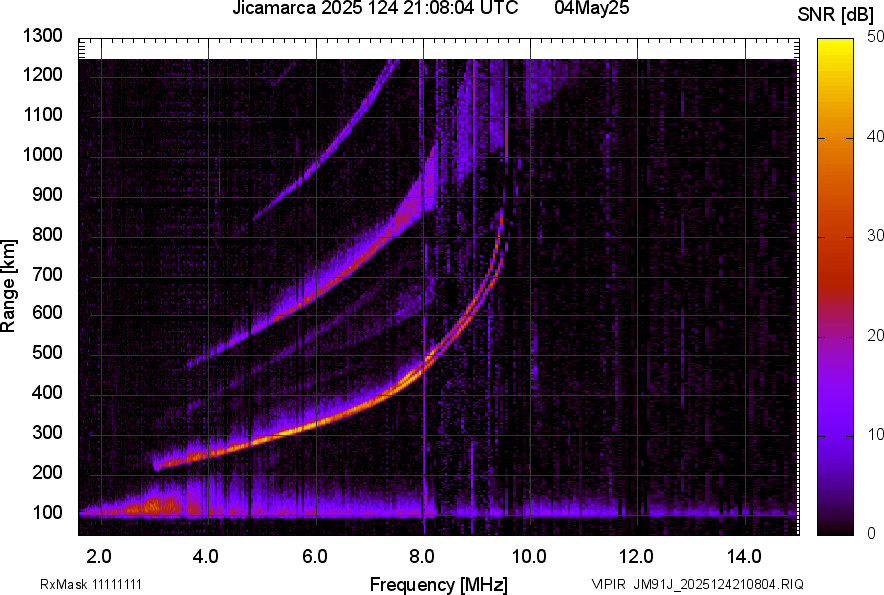
Task: Click the 14.0 frequency axis tick label
Action: point(744,557)
